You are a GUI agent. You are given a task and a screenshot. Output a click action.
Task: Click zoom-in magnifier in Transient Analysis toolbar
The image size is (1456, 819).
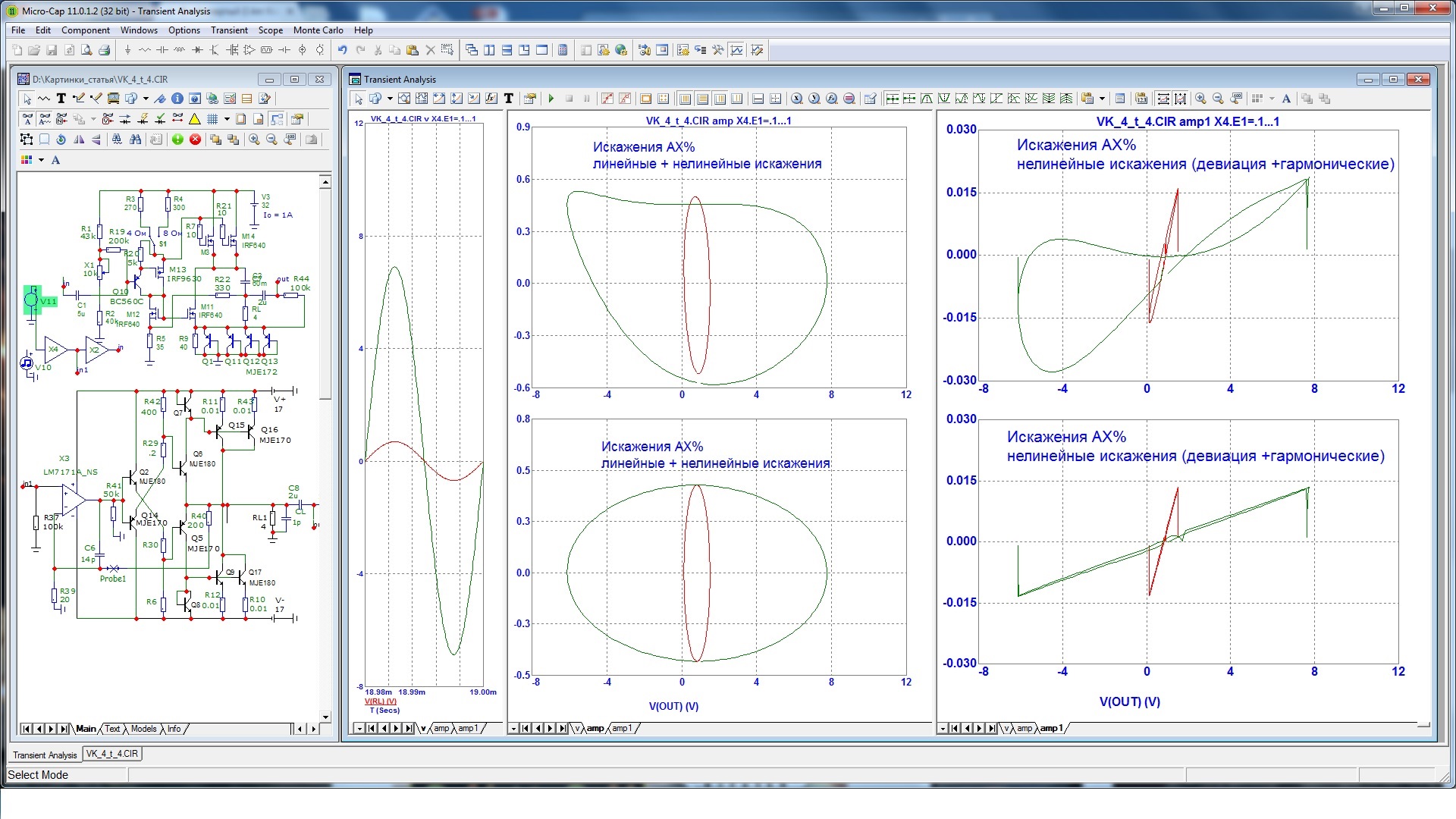tap(1200, 99)
